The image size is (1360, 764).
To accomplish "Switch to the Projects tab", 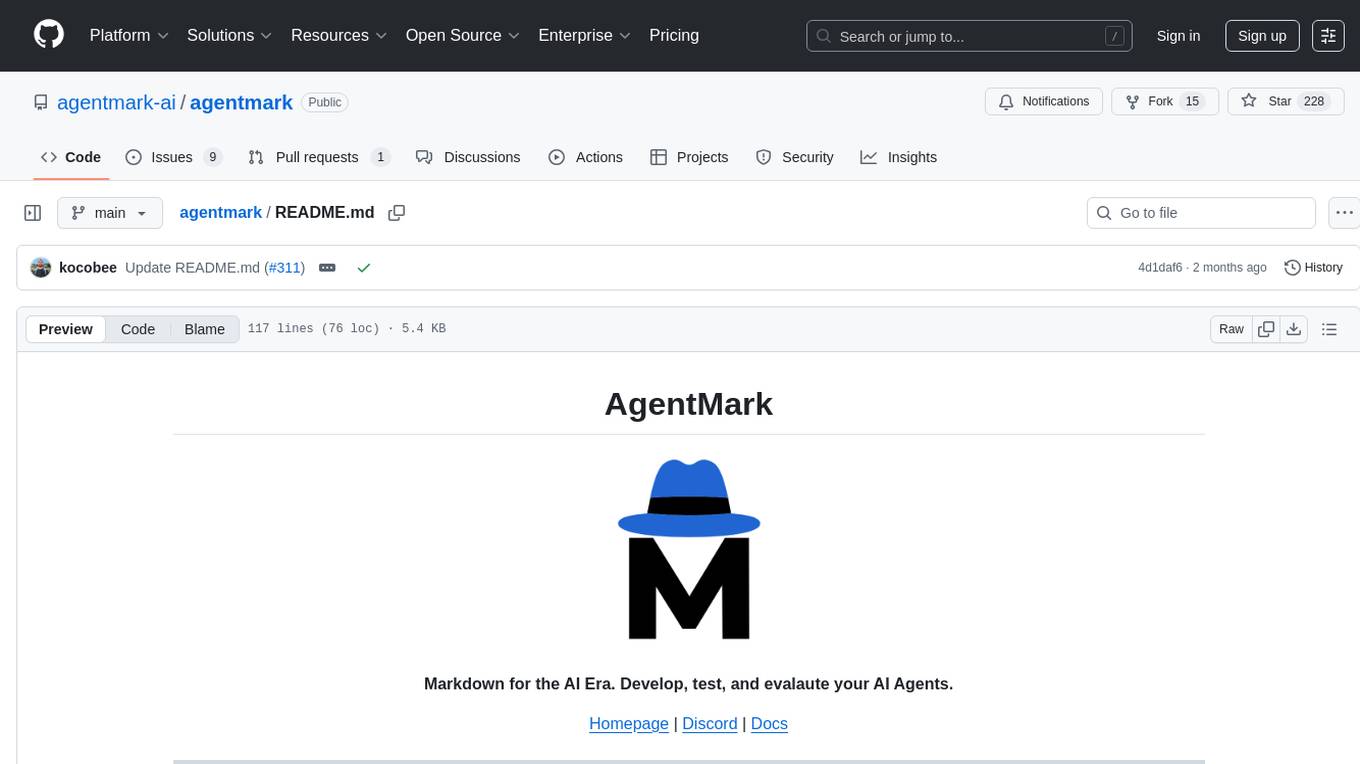I will pos(689,157).
